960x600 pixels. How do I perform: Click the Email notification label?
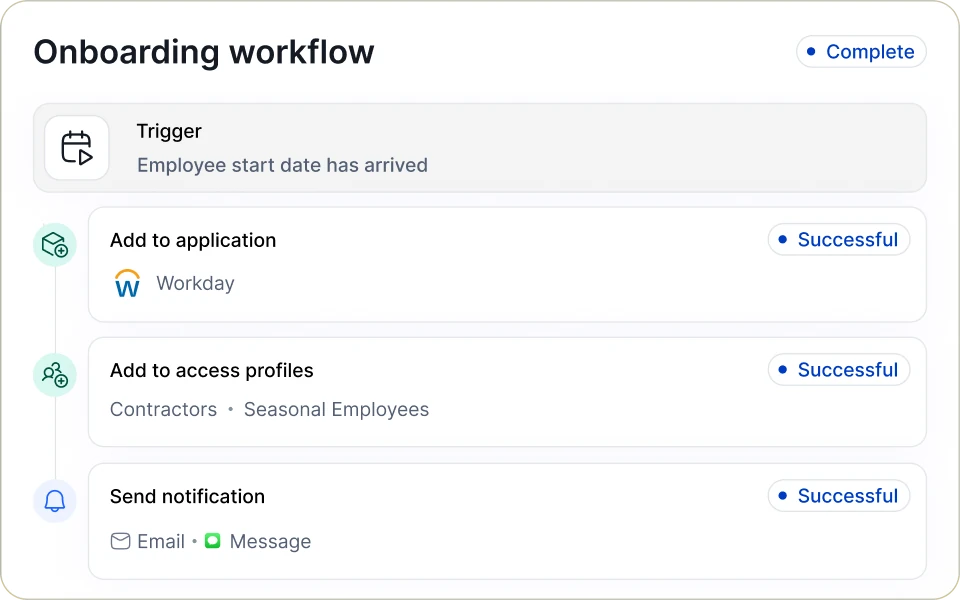click(161, 541)
